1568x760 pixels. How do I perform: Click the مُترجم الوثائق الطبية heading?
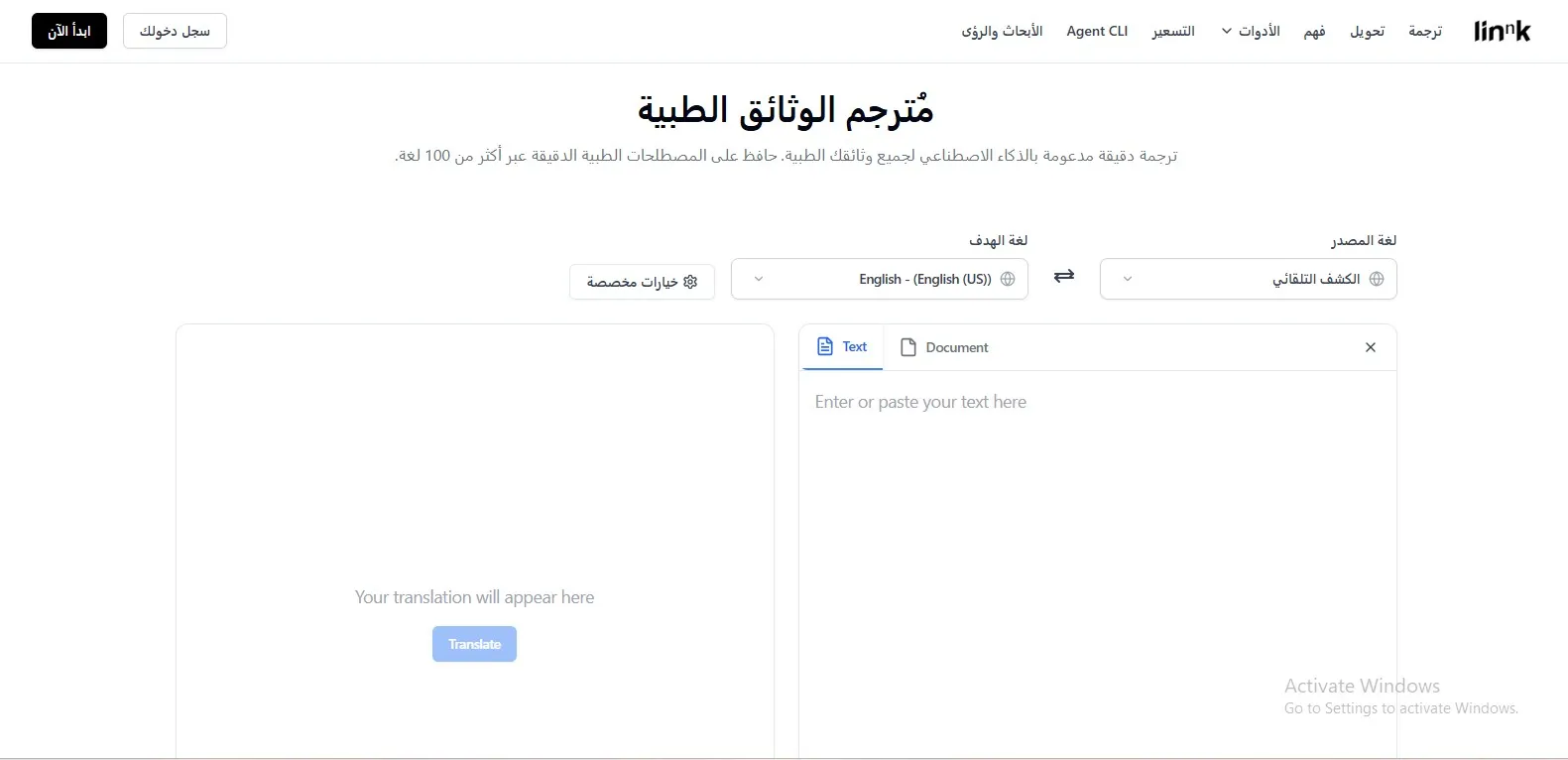coord(784,109)
